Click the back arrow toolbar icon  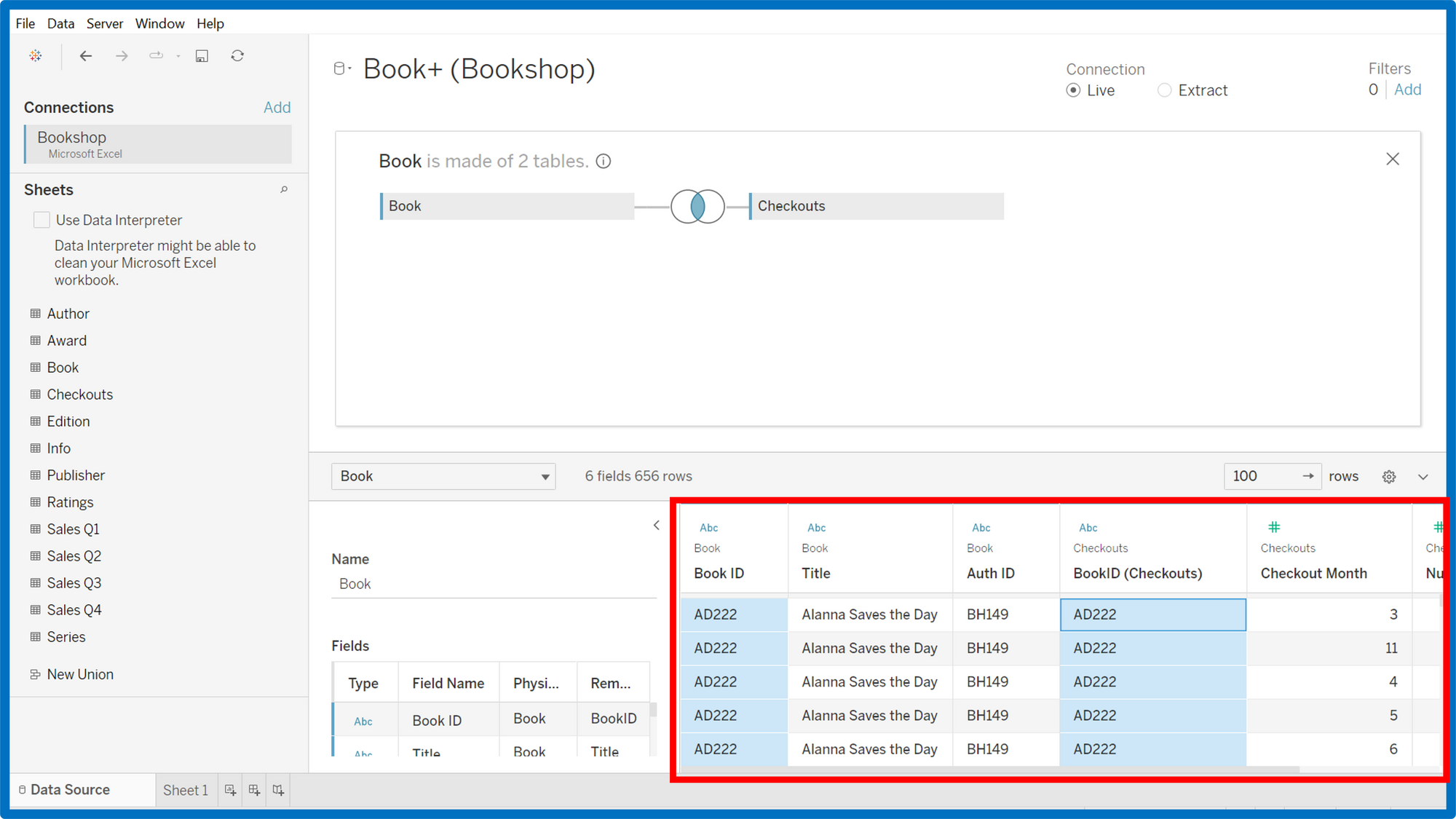point(86,56)
